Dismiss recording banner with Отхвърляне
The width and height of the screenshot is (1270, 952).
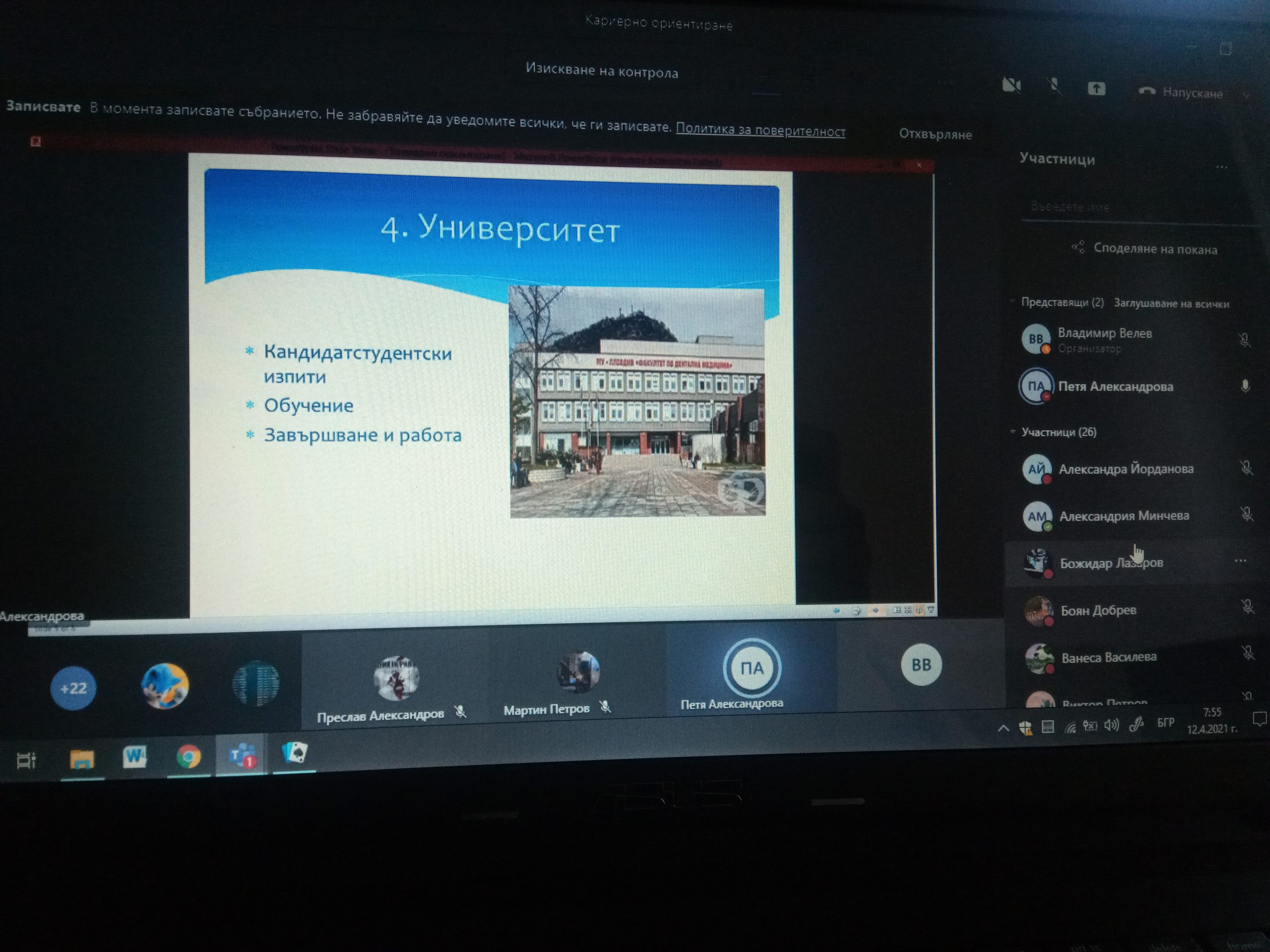(x=935, y=134)
